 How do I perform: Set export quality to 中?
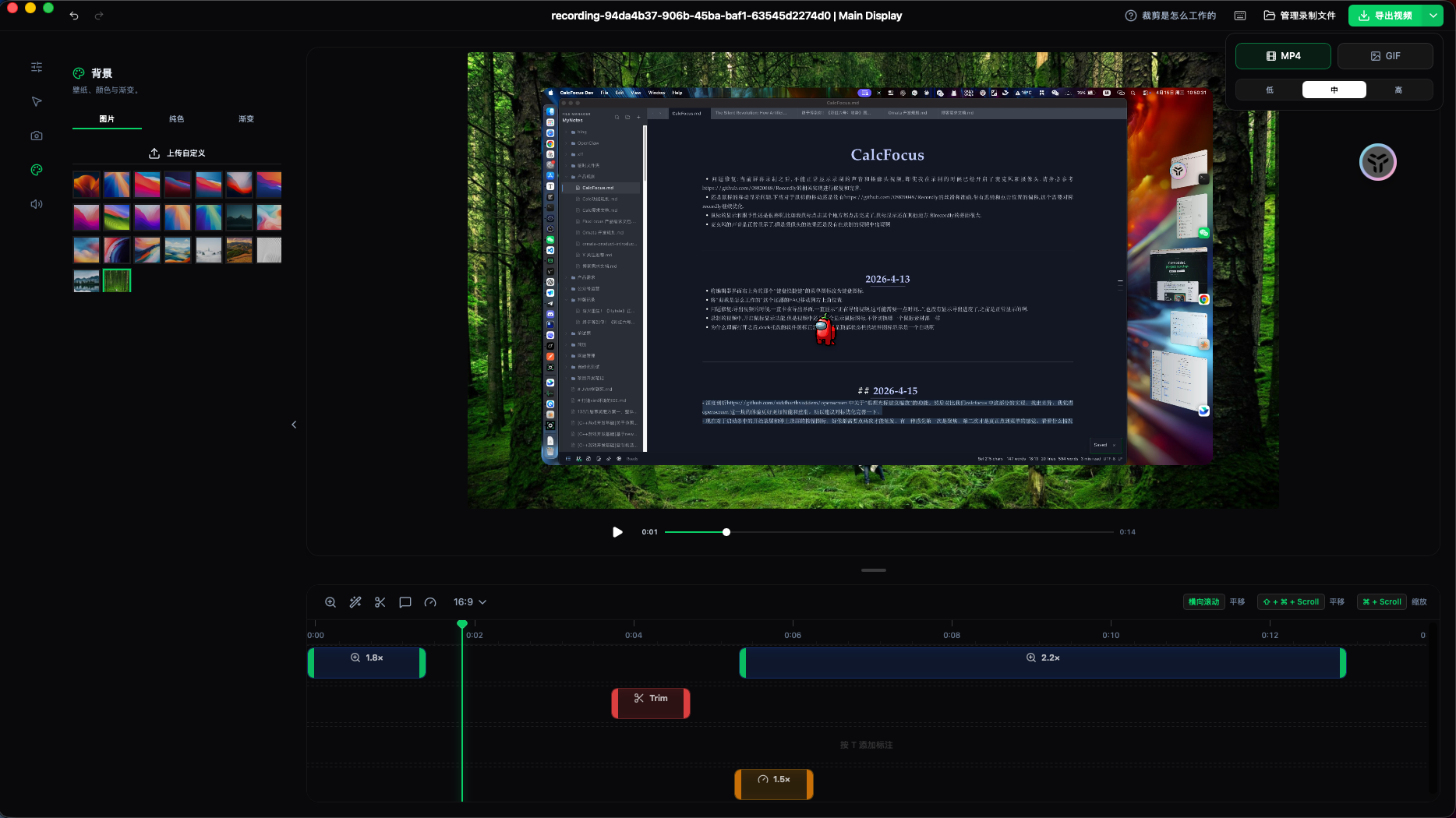[1334, 90]
